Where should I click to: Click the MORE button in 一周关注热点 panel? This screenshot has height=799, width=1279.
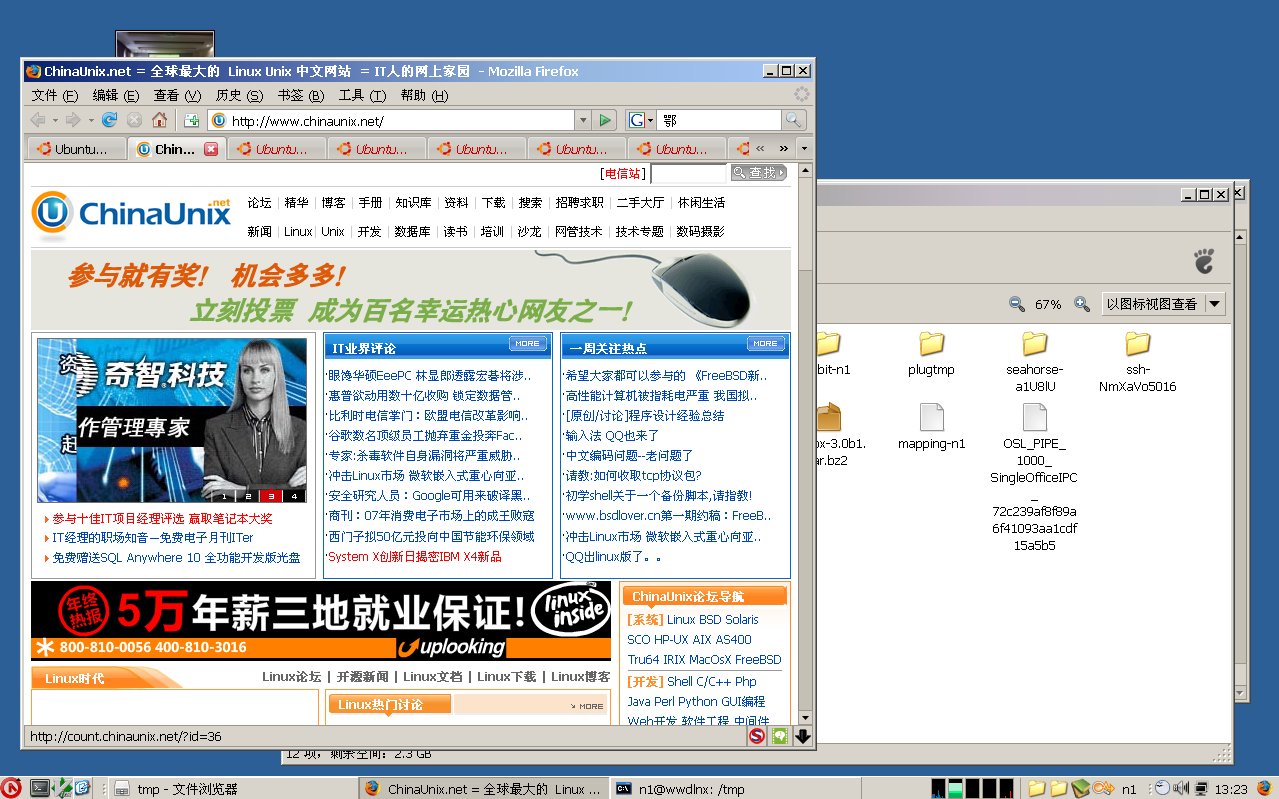pos(766,343)
